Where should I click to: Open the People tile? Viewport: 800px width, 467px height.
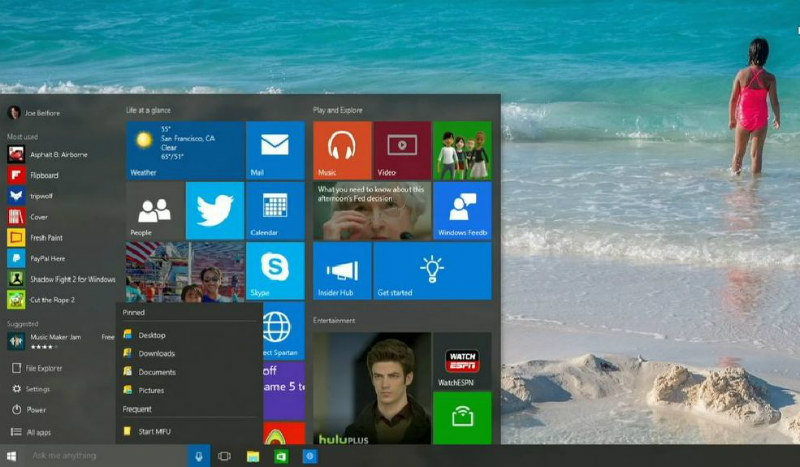[x=155, y=210]
